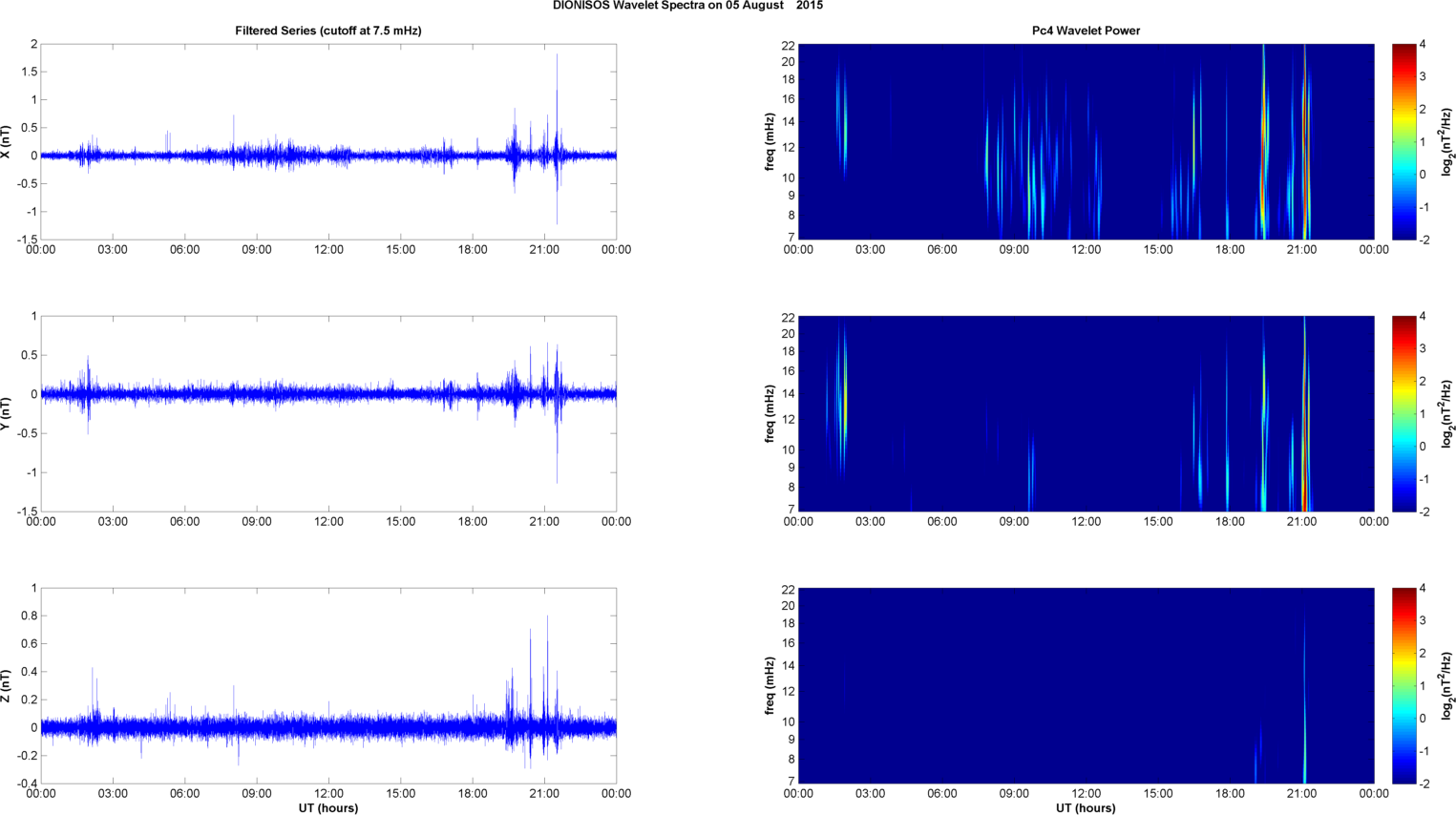Click the 12:00 tick under X series plot
Image resolution: width=1456 pixels, height=815 pixels.
coord(328,250)
